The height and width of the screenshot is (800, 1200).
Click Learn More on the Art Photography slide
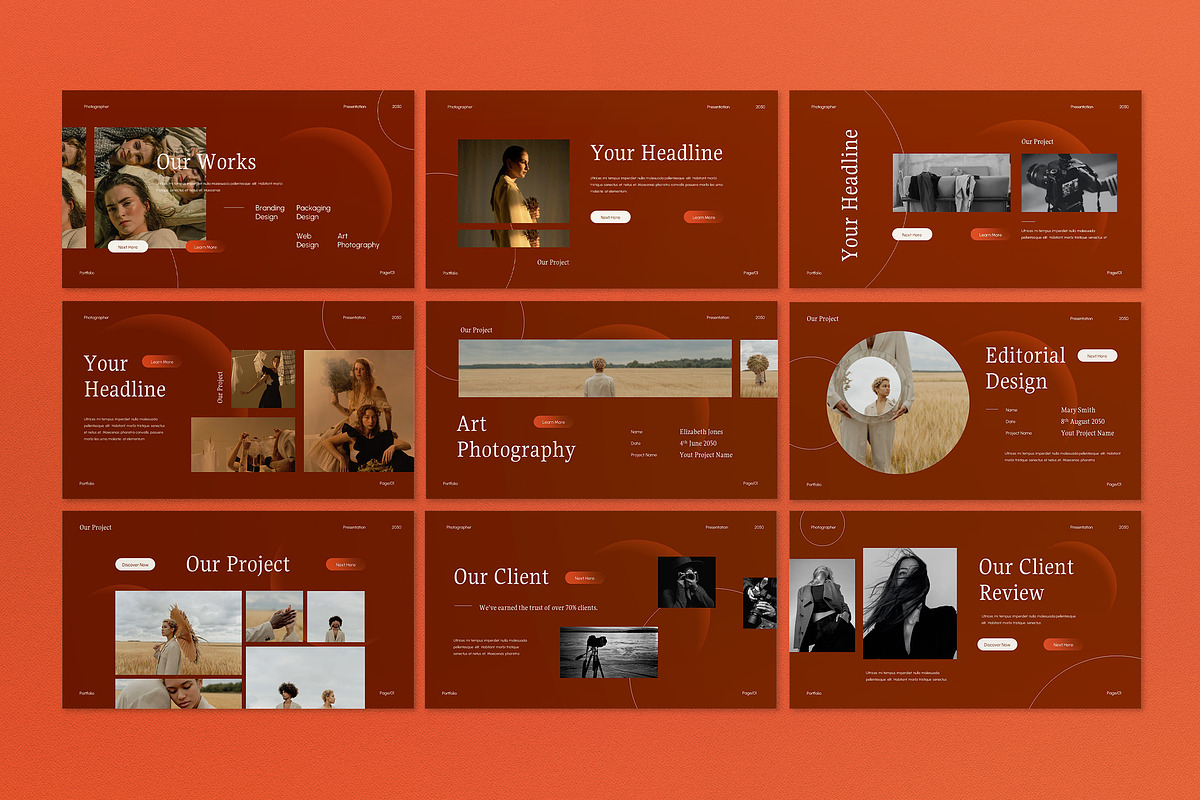click(554, 421)
